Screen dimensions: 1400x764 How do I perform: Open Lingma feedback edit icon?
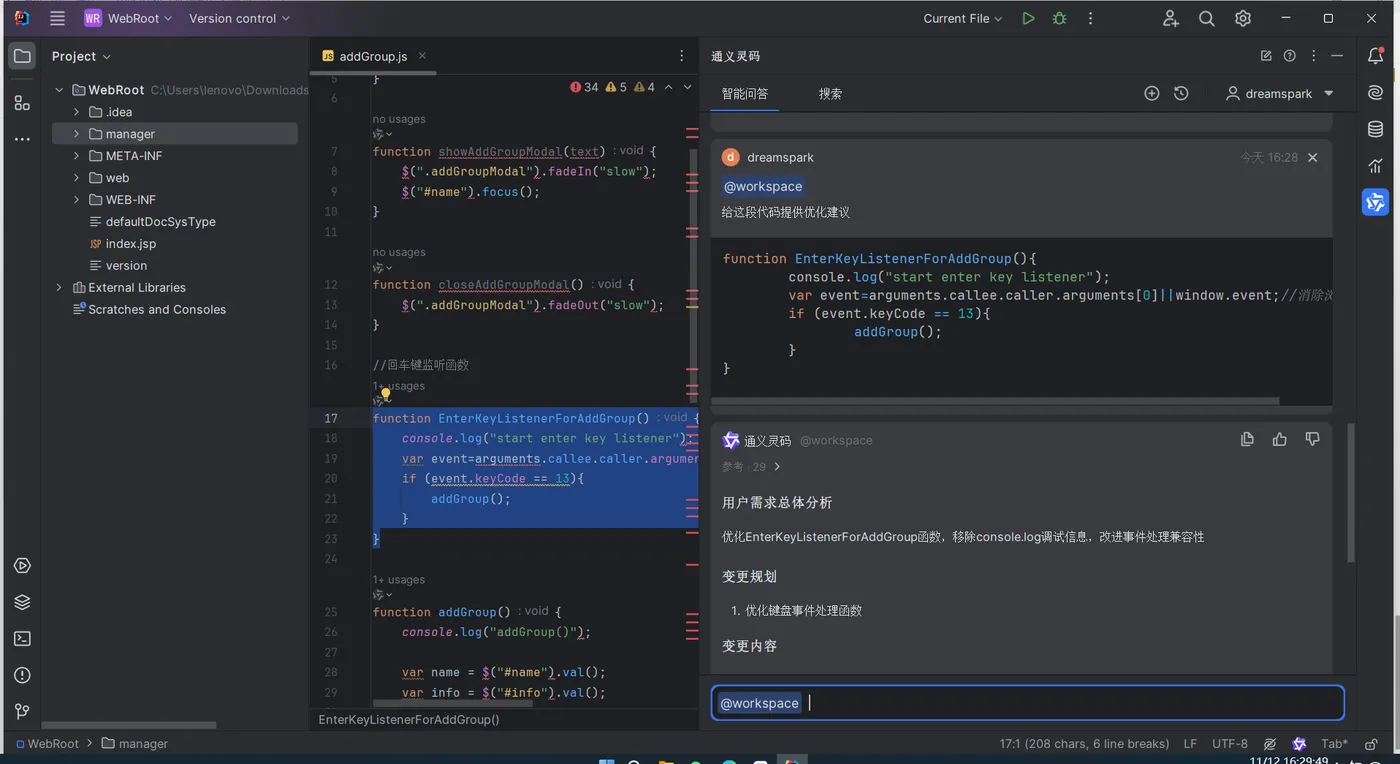coord(1266,56)
